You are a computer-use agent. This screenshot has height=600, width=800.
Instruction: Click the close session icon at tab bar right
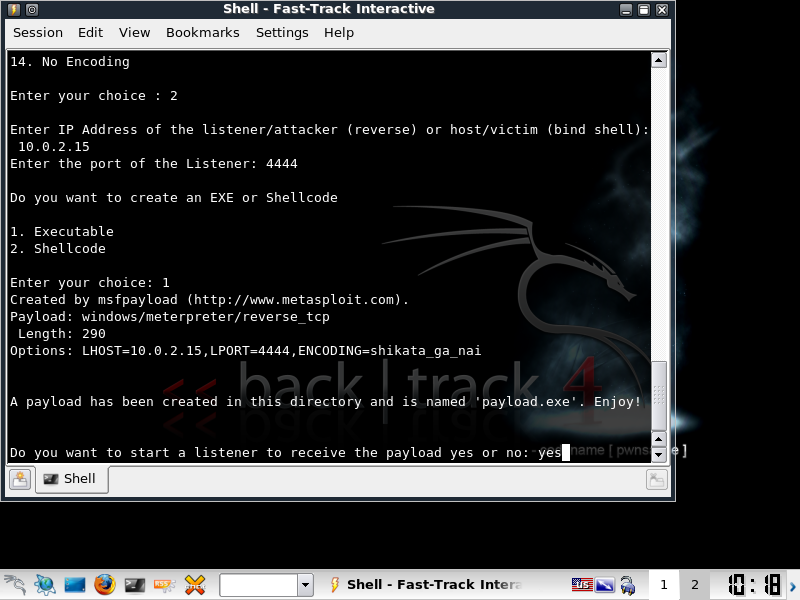click(x=657, y=480)
